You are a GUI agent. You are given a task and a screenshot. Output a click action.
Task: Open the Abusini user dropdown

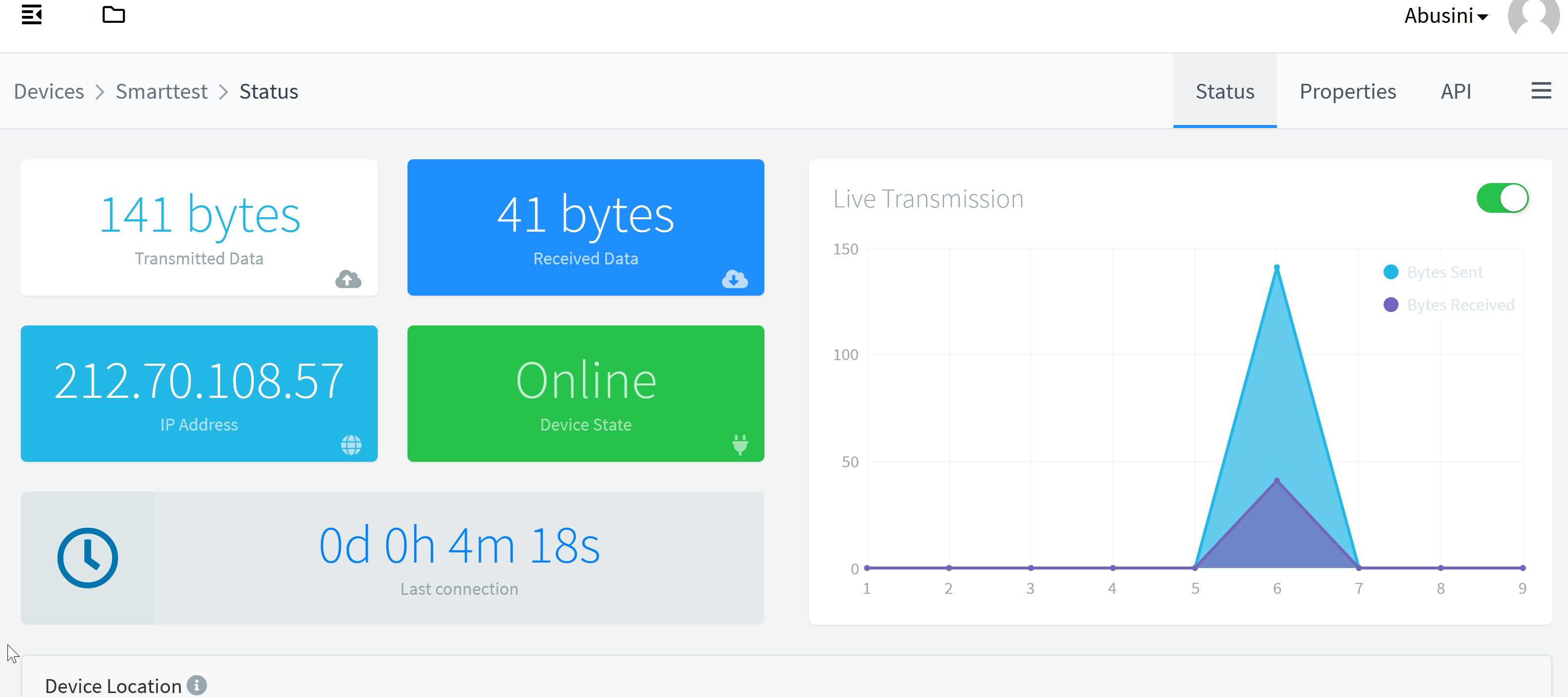pos(1446,15)
